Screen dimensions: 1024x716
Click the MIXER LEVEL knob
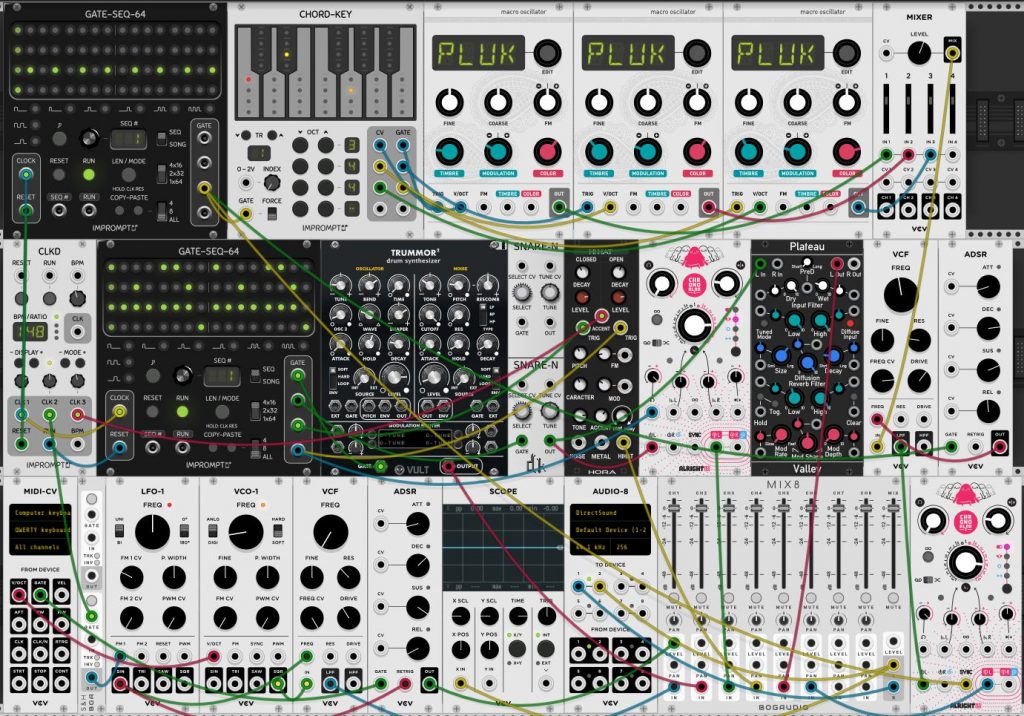[919, 53]
